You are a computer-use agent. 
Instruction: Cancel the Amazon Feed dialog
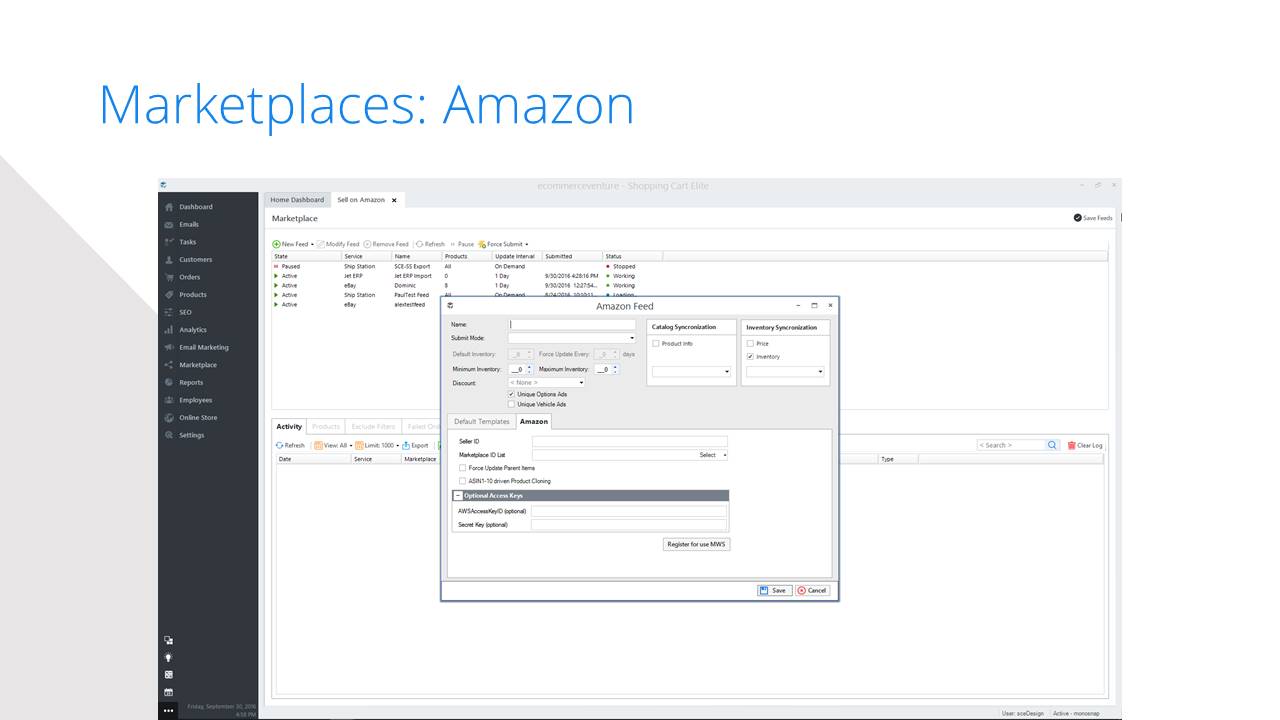(x=812, y=590)
